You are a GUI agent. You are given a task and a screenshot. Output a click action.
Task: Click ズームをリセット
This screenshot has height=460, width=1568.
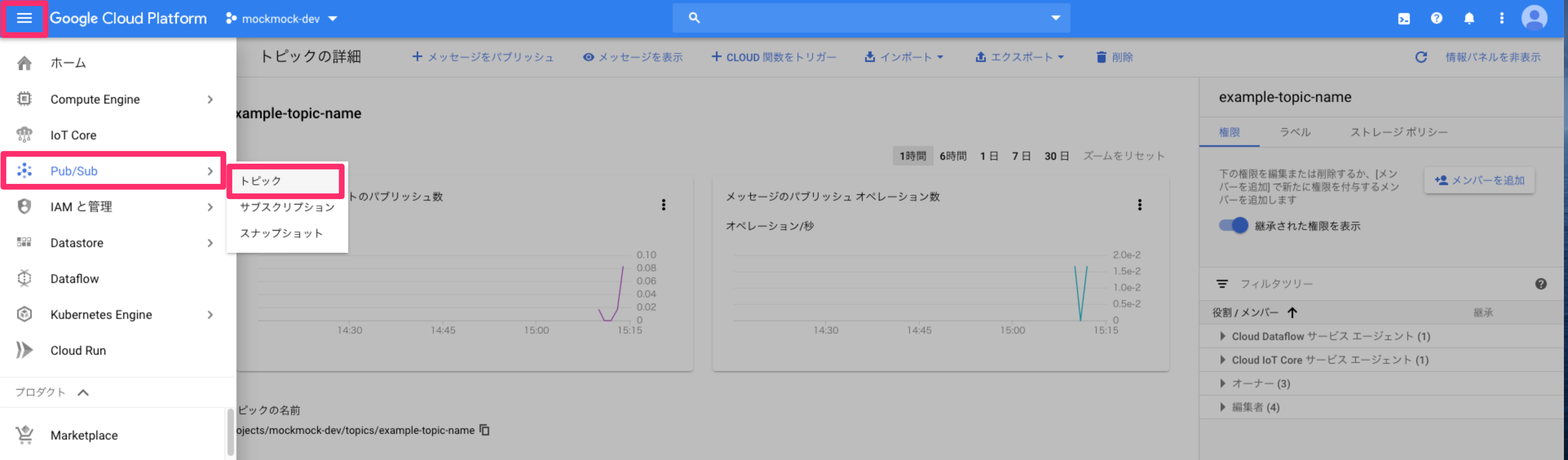(x=1124, y=156)
